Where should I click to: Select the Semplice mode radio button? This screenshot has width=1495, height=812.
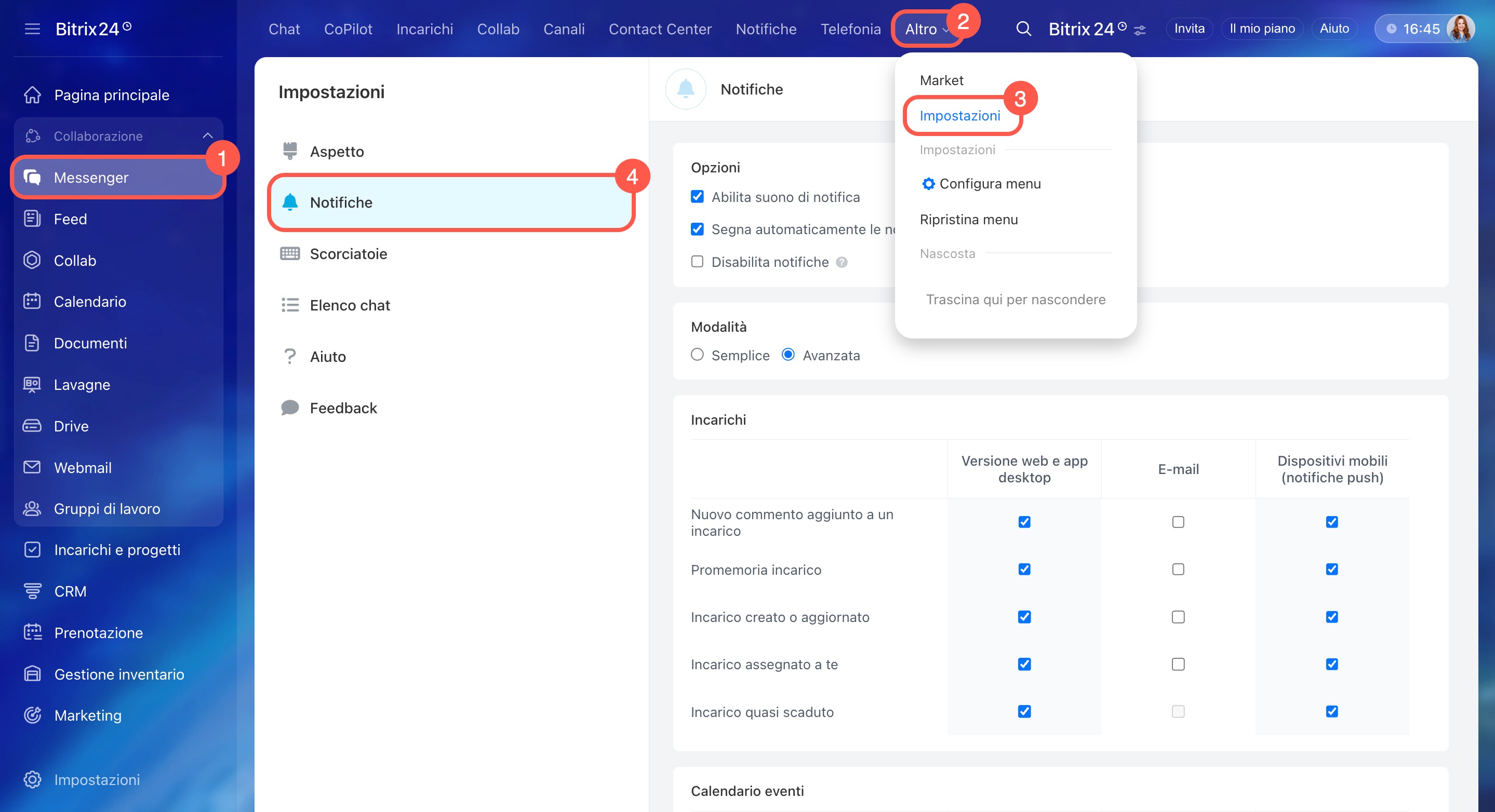[x=697, y=355]
